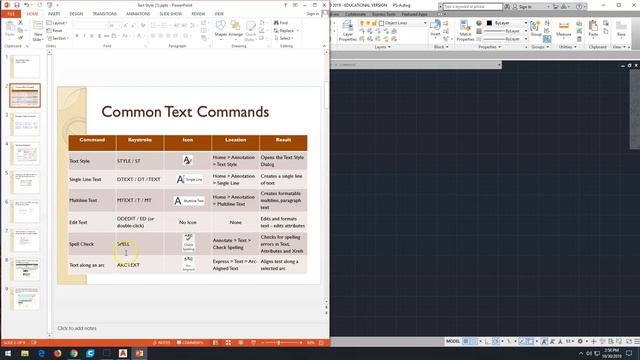Click the New Slide button in PowerPoint
Screen dimensions: 640x360
(38, 31)
